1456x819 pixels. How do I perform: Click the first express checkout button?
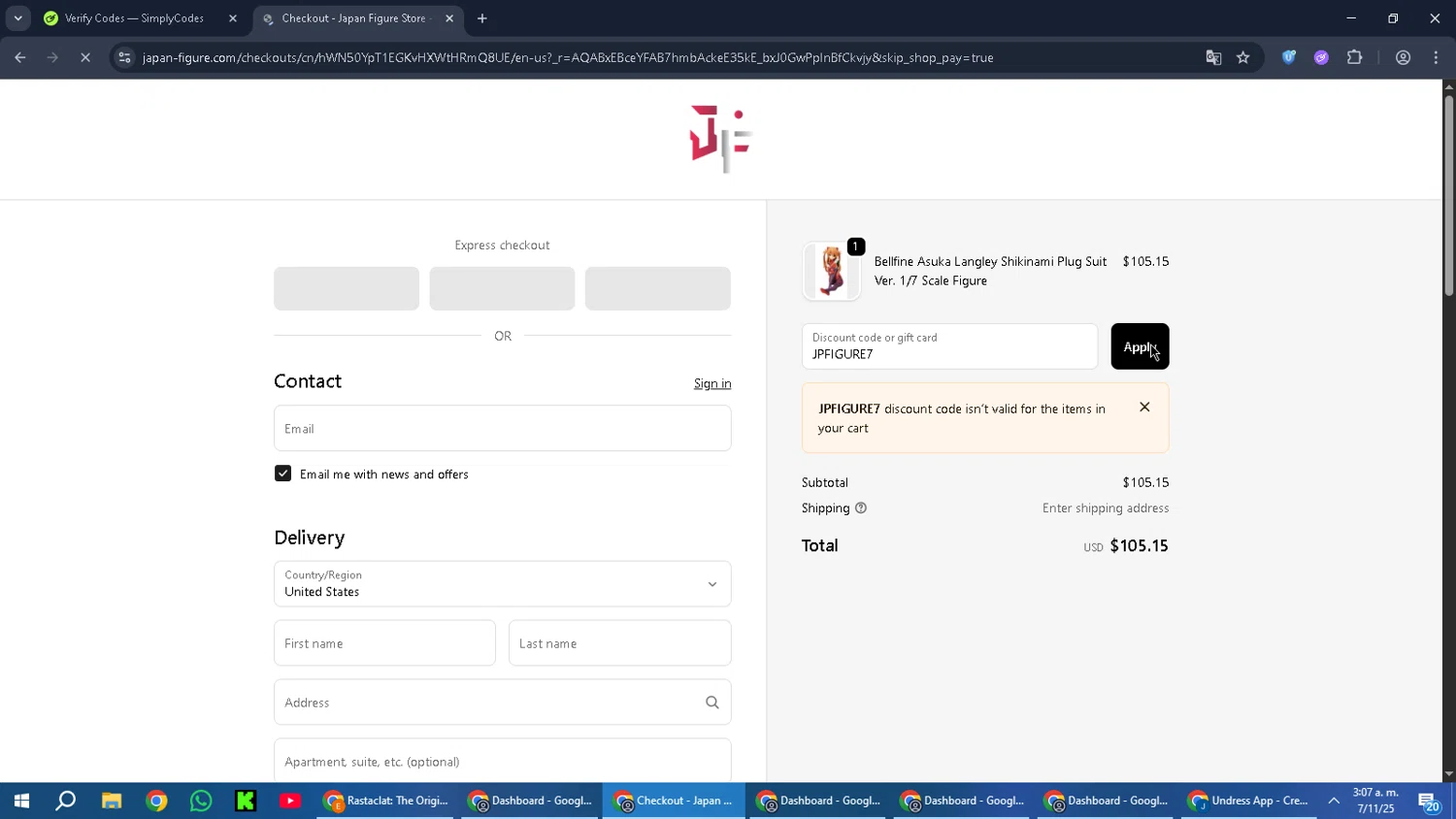pos(347,288)
